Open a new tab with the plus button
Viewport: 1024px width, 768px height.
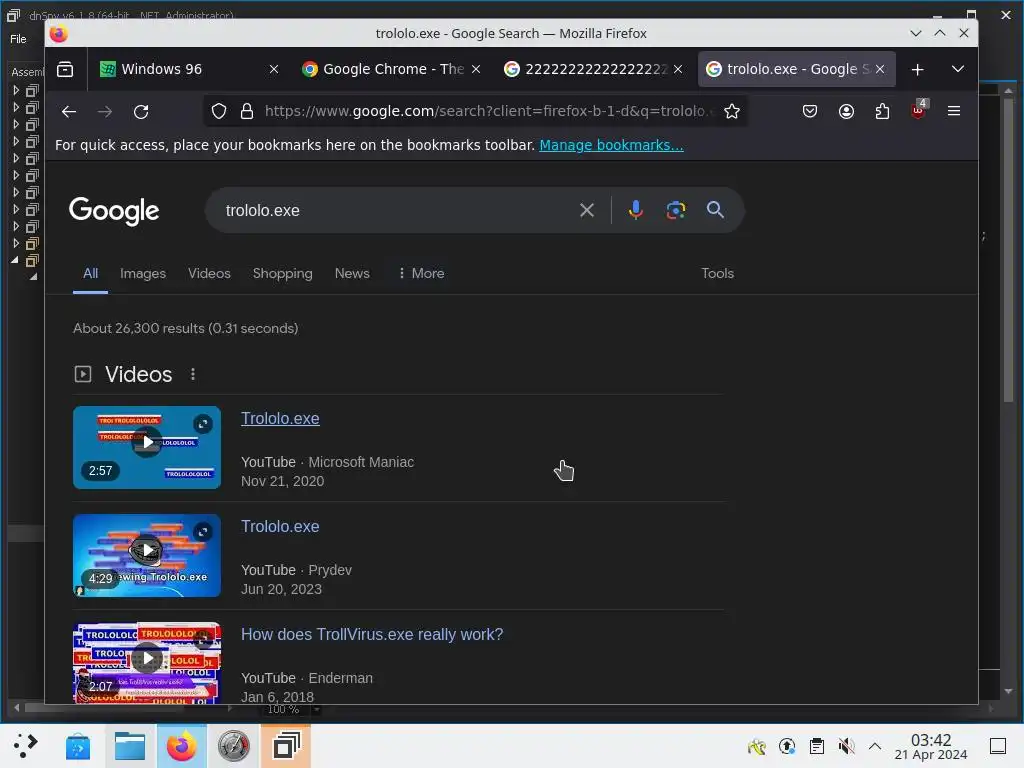(x=918, y=69)
